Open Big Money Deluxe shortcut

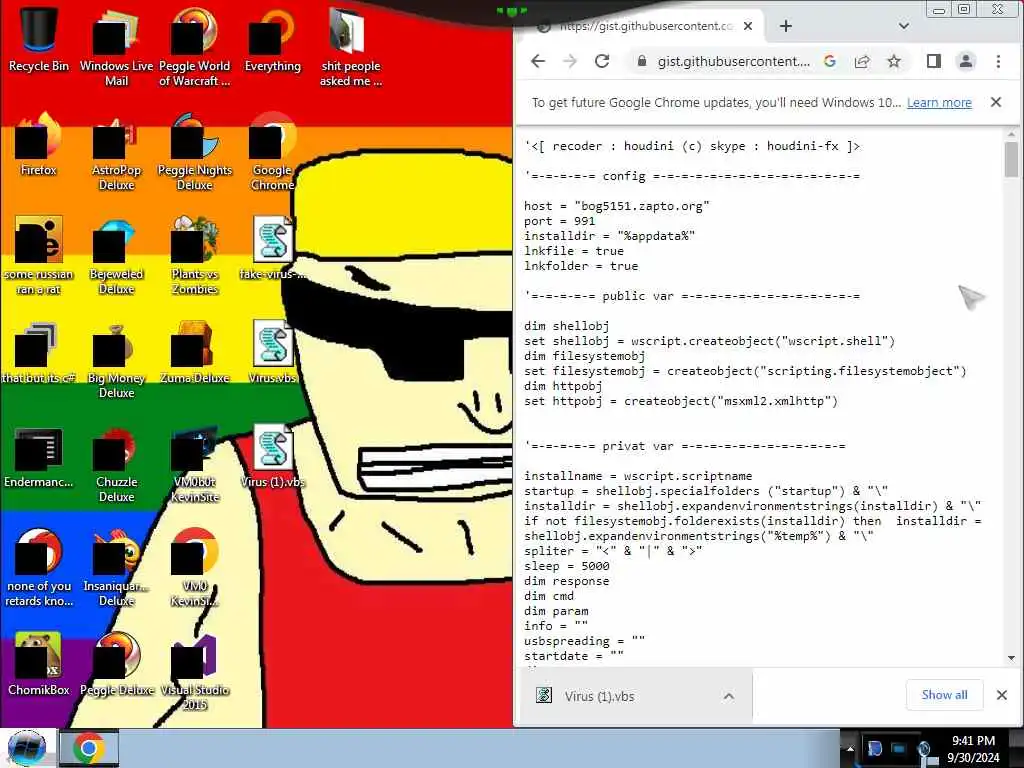tap(116, 360)
